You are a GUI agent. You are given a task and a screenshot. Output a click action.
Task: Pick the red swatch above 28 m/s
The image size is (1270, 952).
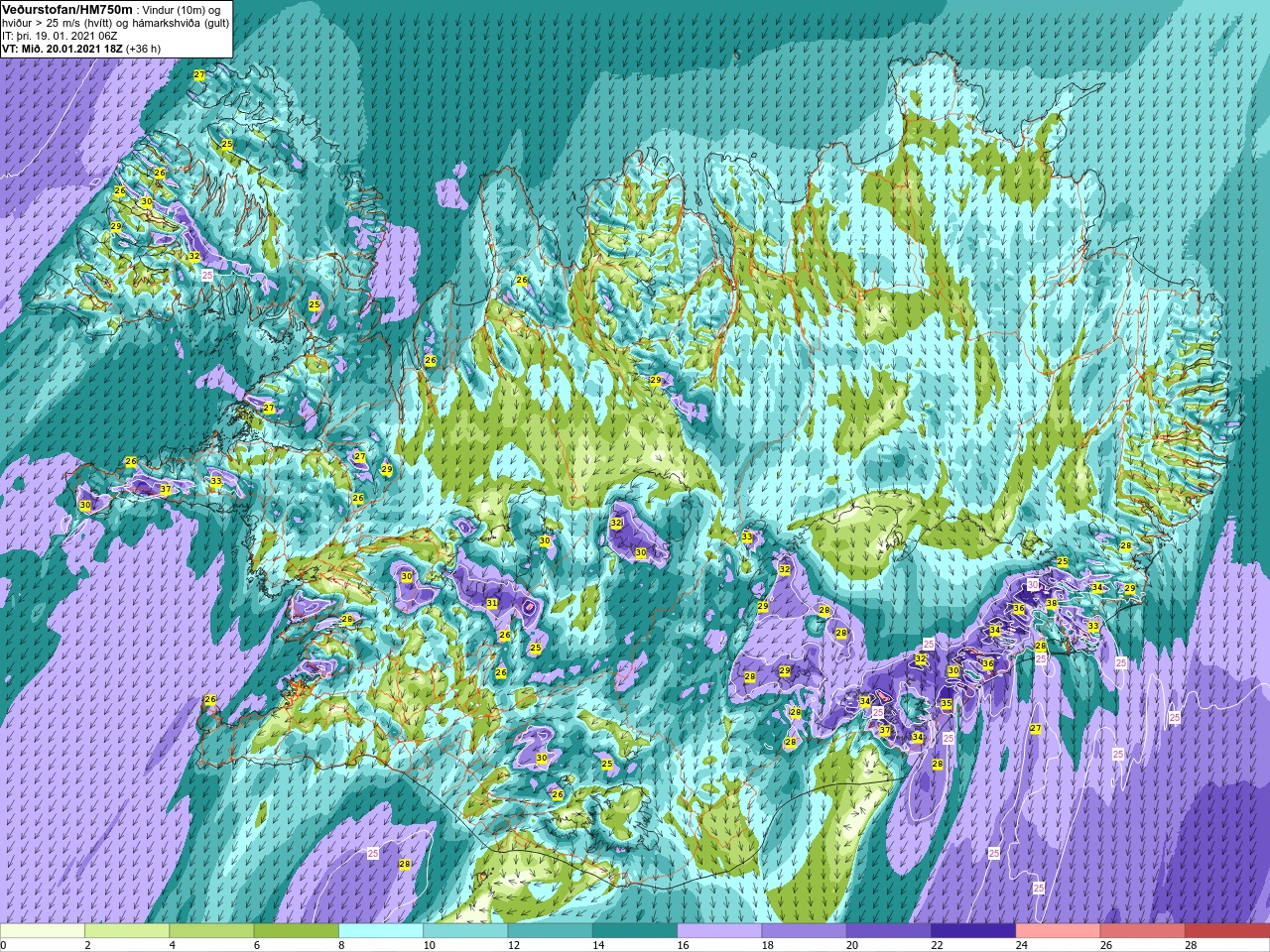tap(1226, 931)
